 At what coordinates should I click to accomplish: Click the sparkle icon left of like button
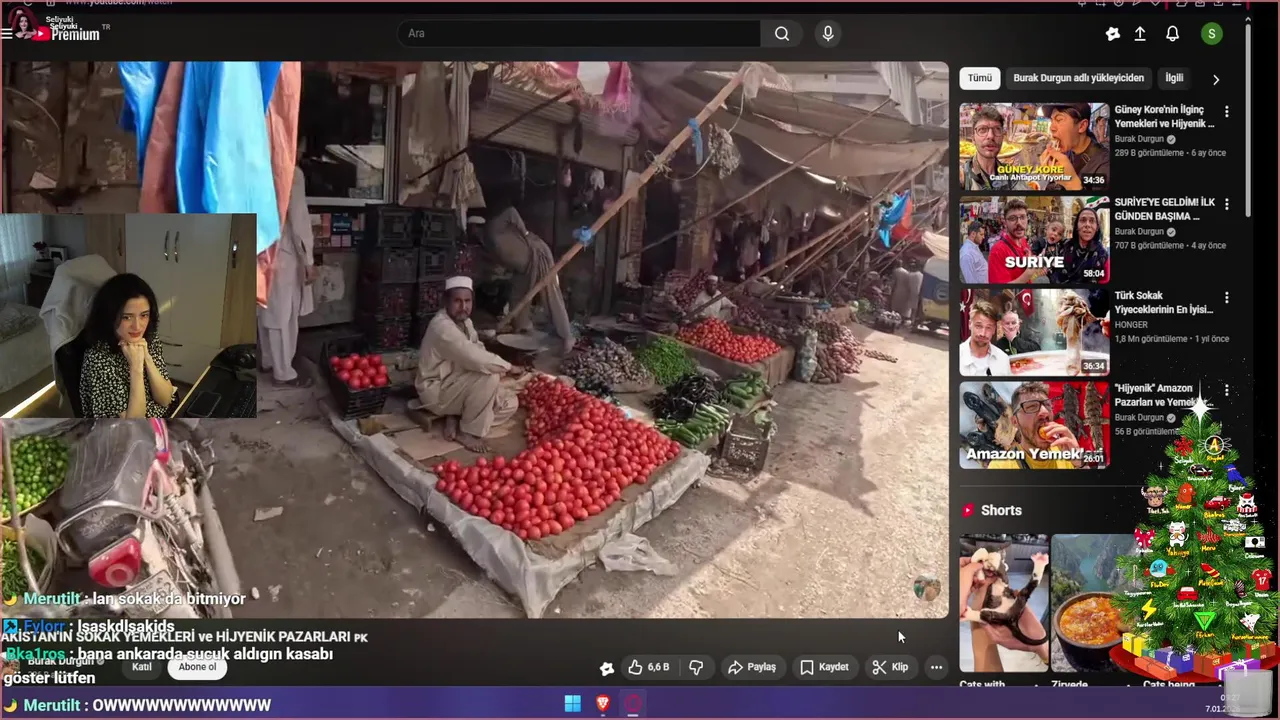coord(606,668)
